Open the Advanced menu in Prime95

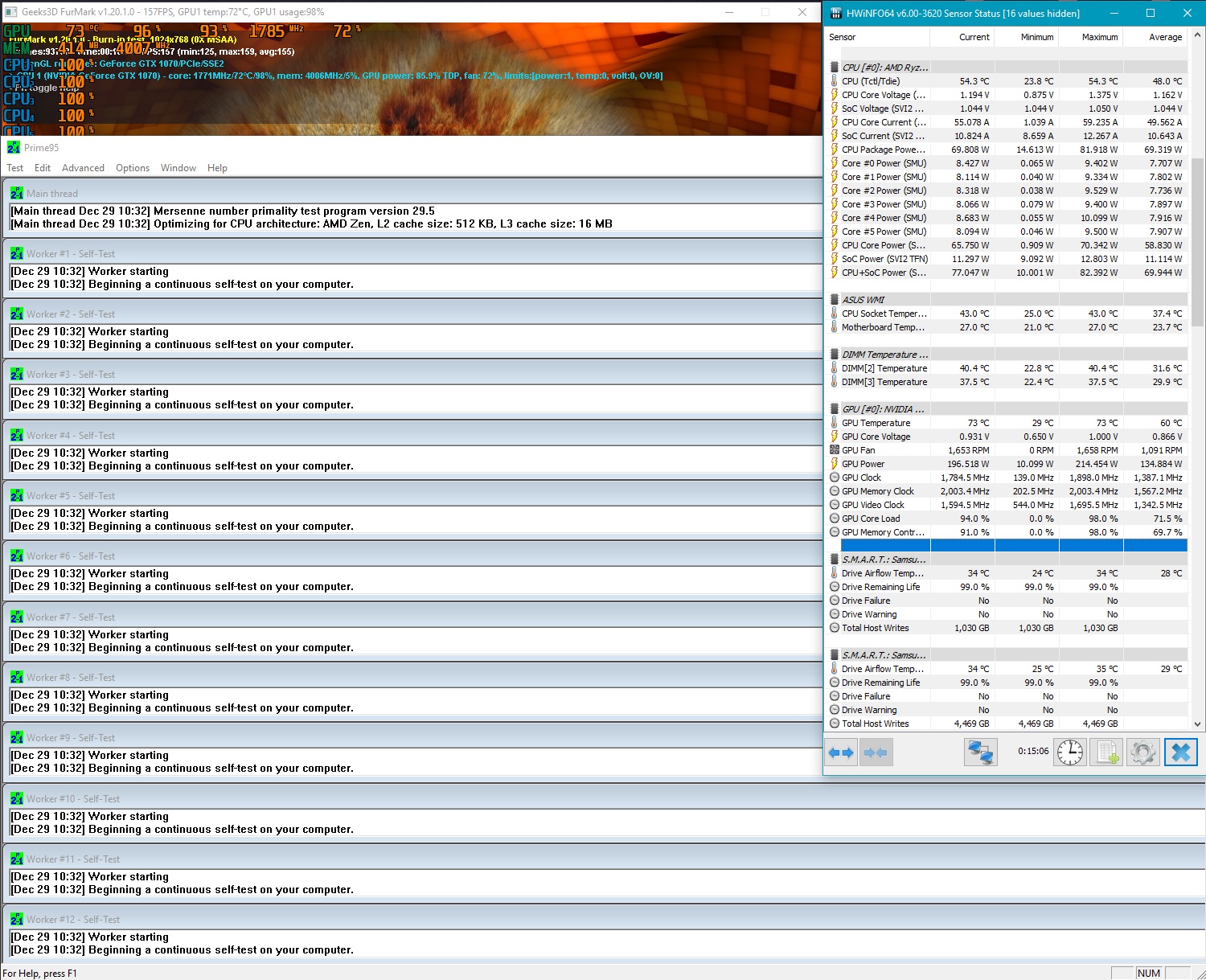pos(83,168)
